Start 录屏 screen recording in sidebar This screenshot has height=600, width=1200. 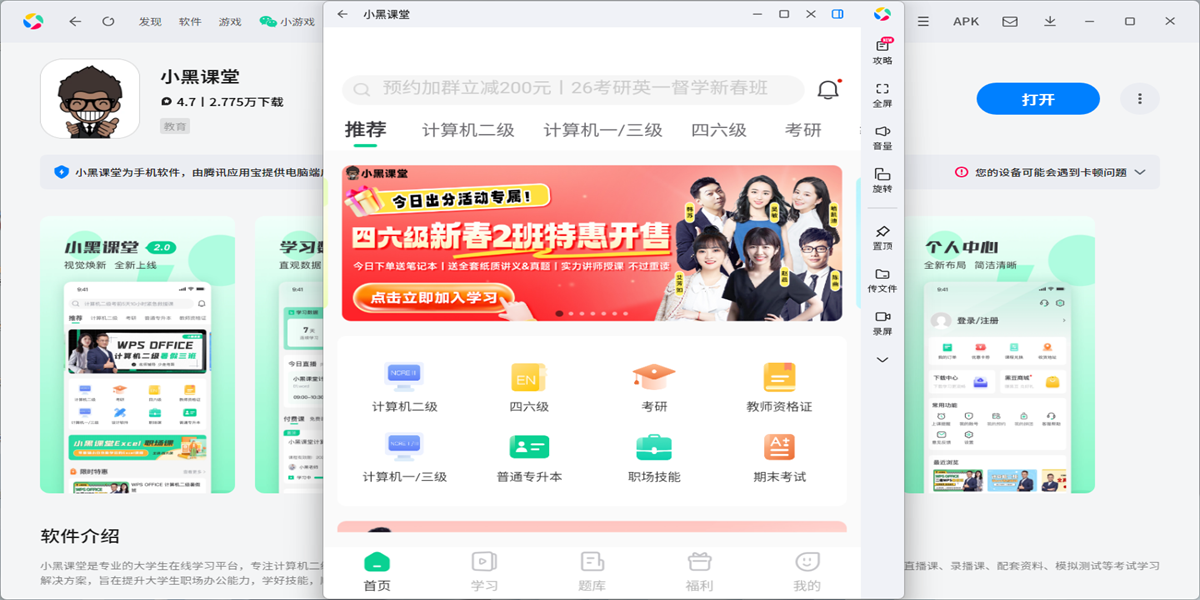(882, 324)
